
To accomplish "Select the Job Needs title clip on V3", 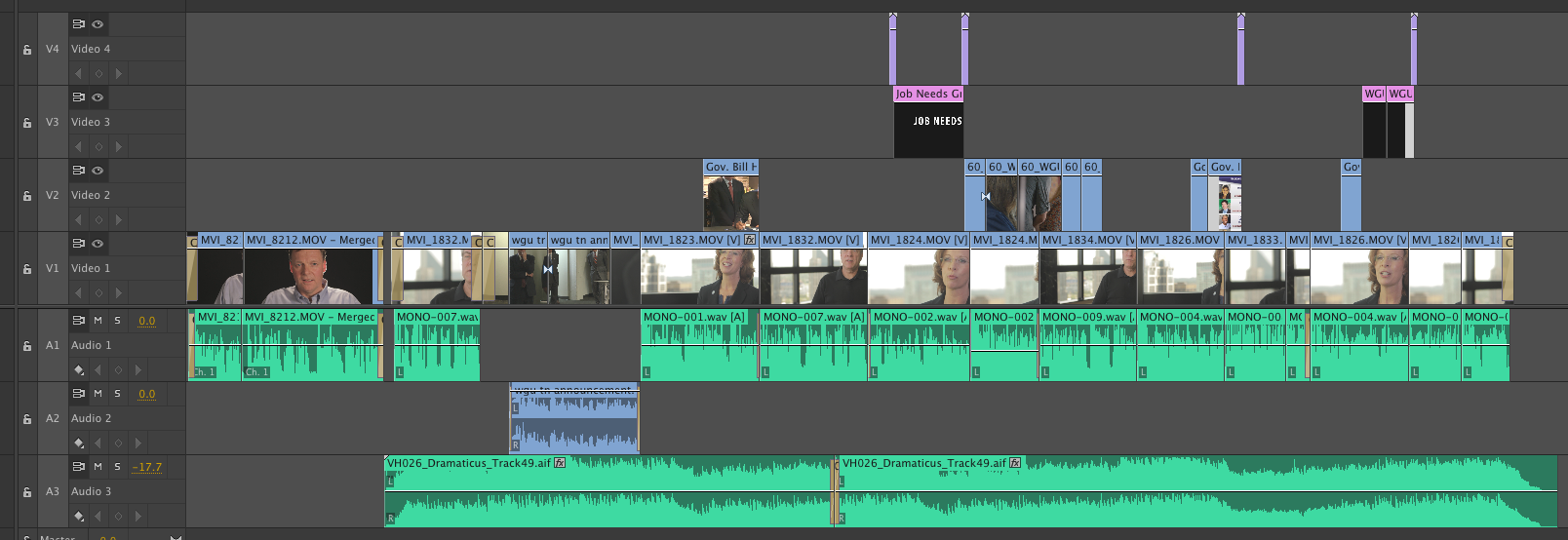I will click(x=927, y=123).
